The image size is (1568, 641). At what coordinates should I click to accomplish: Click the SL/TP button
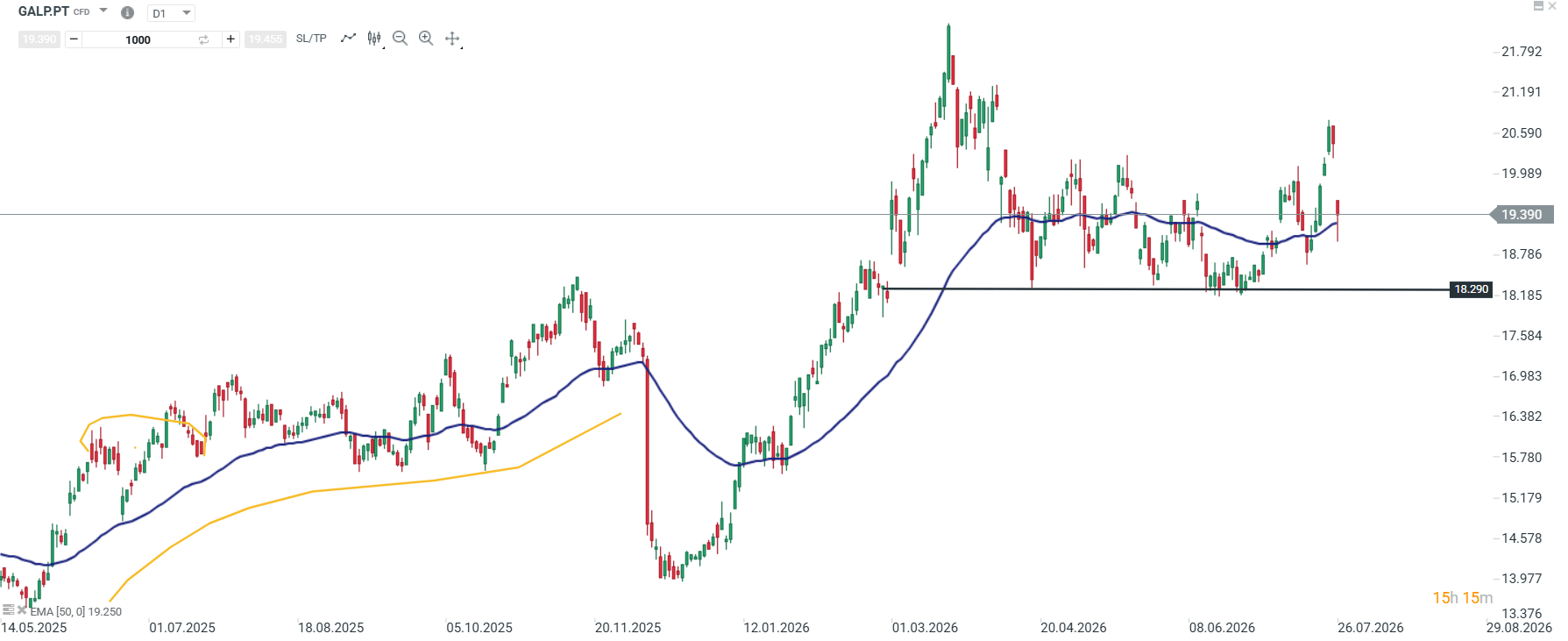[x=311, y=39]
